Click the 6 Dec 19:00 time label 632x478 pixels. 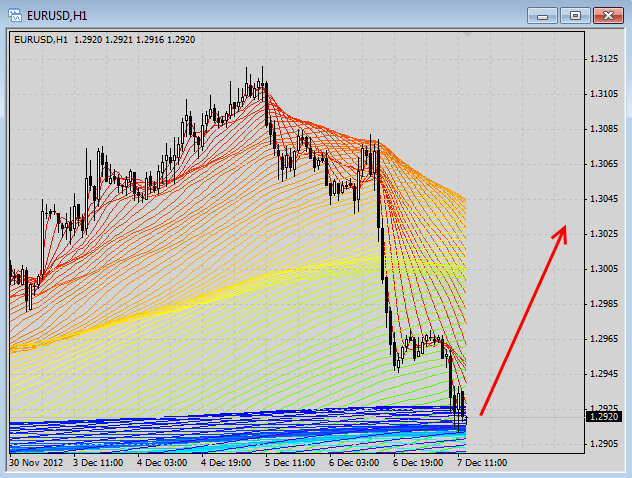pyautogui.click(x=418, y=463)
